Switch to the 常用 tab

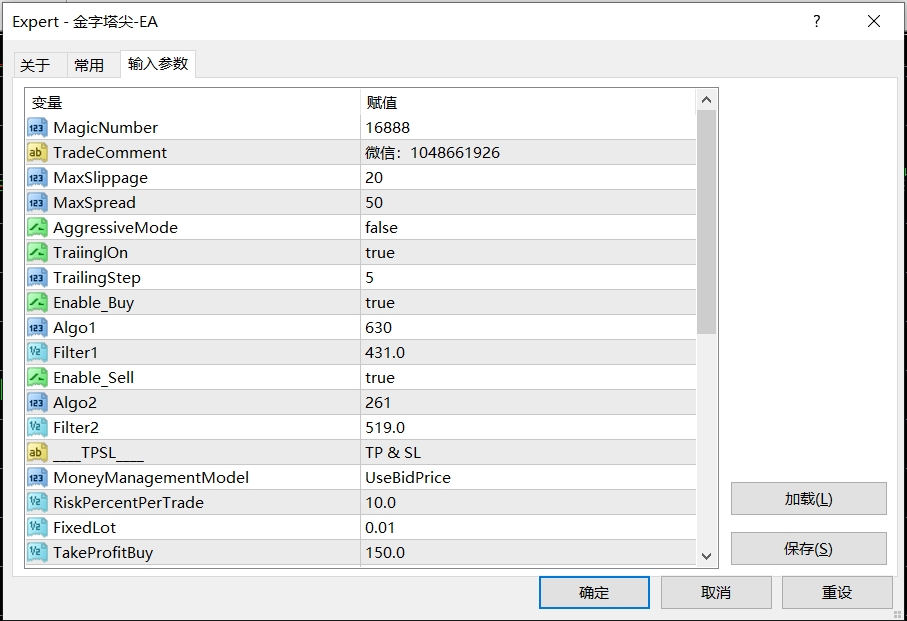tap(89, 65)
